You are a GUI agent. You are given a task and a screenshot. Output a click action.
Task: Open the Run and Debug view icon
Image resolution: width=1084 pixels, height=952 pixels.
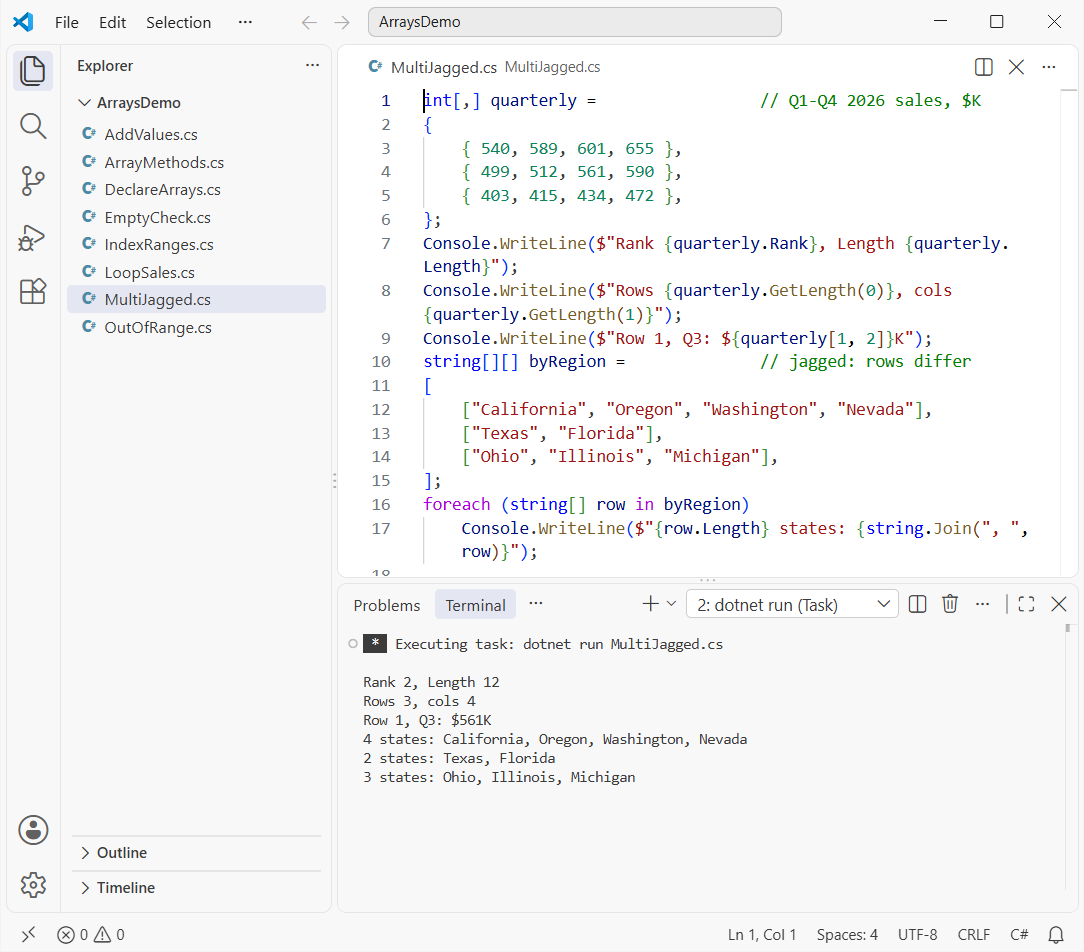pos(32,237)
